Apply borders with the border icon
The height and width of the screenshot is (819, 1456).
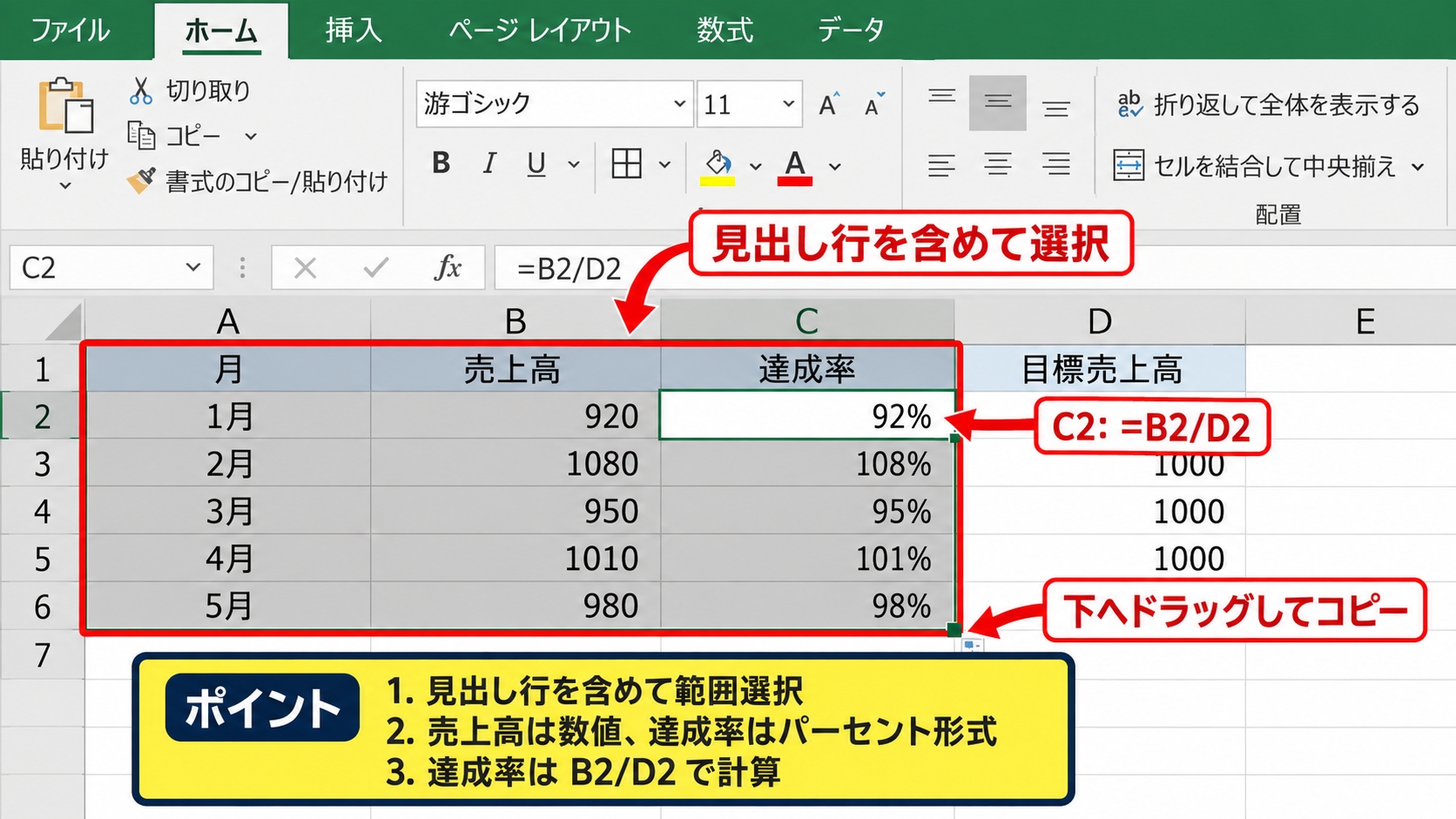(627, 163)
